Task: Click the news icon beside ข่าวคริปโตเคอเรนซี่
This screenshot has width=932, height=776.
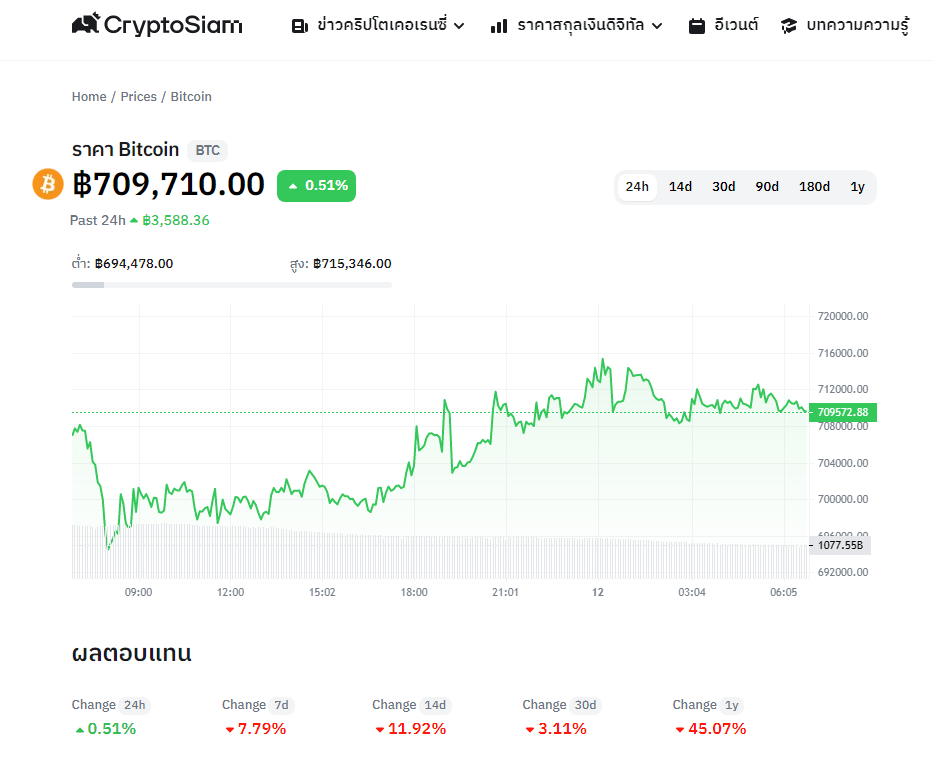Action: [300, 26]
